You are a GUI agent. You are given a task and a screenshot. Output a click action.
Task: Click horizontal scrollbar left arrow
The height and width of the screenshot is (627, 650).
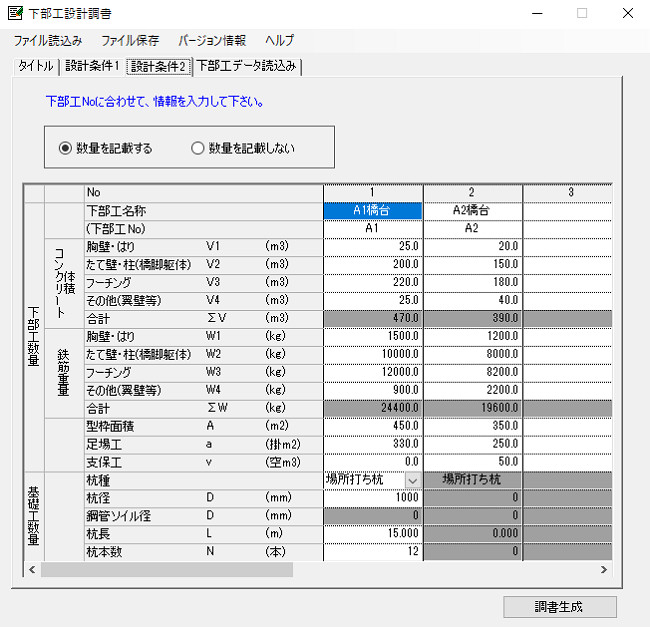(x=32, y=570)
